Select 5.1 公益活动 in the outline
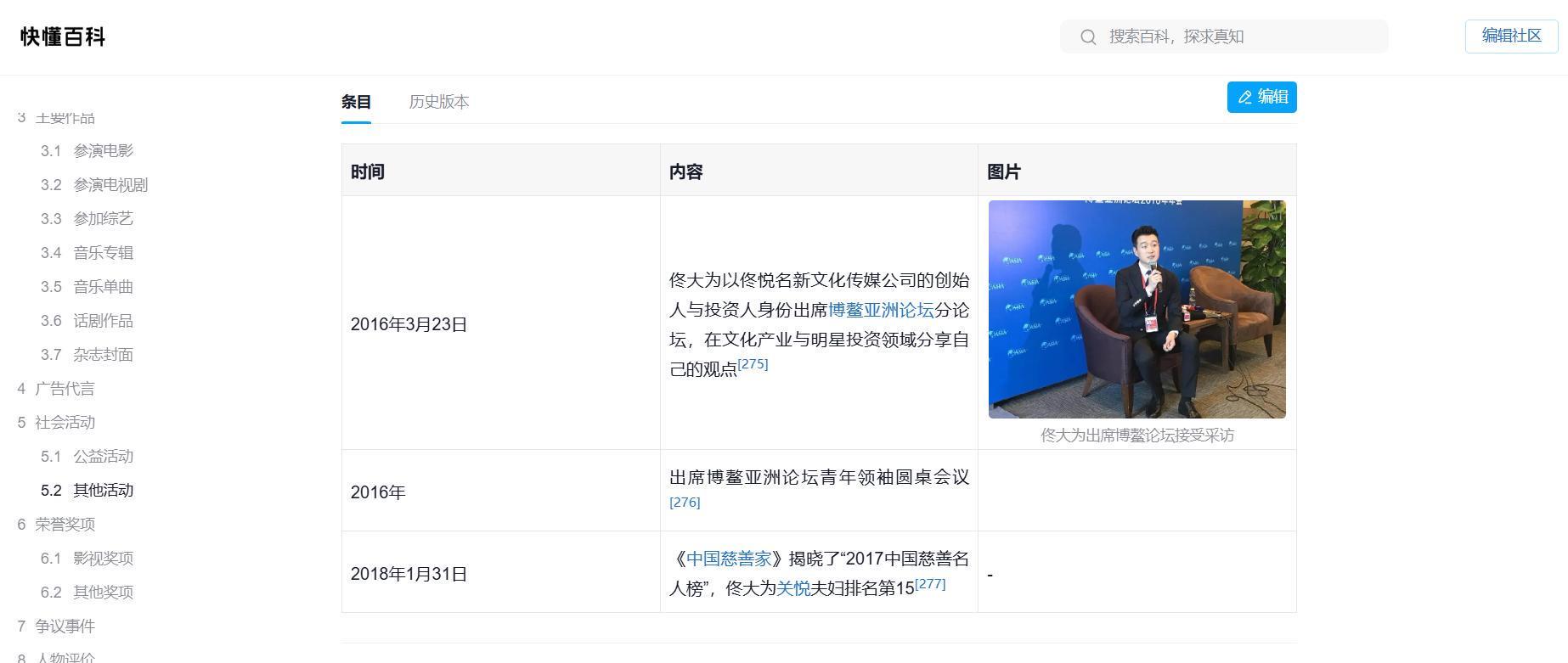 [x=103, y=457]
